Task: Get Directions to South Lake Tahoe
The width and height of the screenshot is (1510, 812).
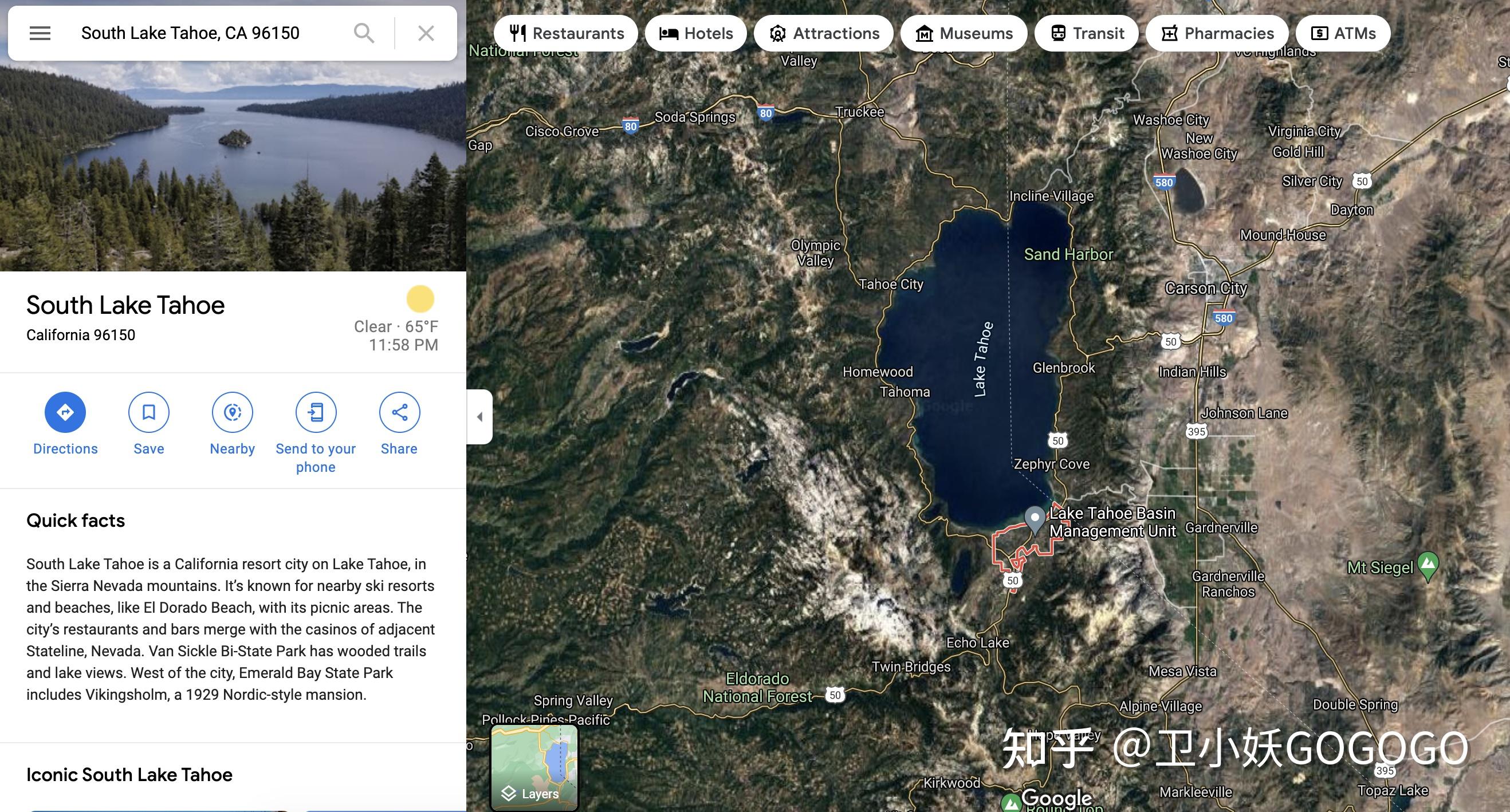Action: 65,424
